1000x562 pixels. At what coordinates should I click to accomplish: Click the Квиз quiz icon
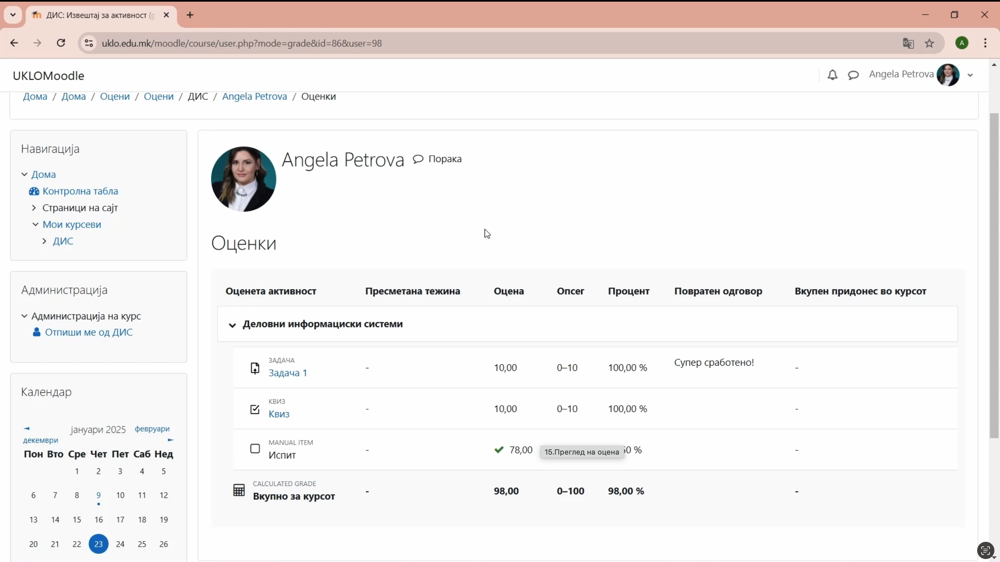(255, 409)
